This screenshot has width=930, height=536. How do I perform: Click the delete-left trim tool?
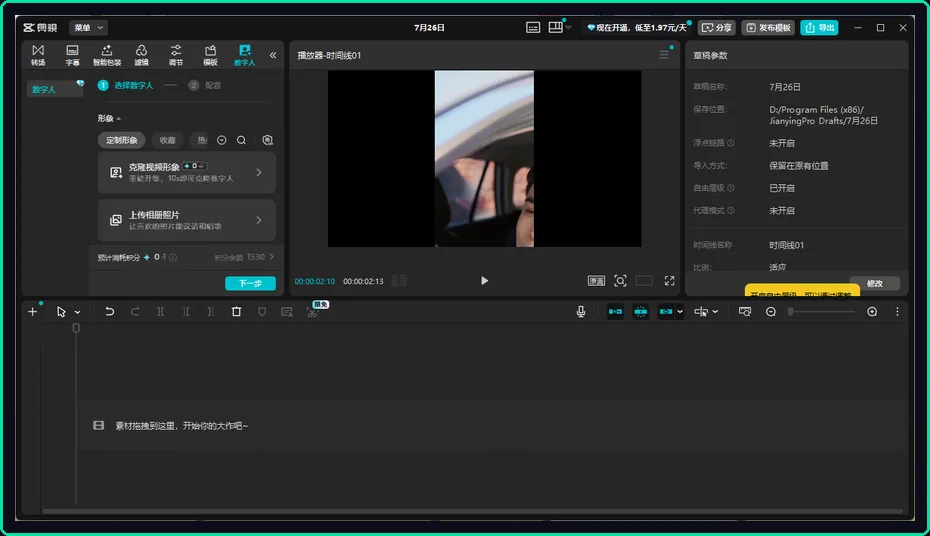tap(186, 311)
